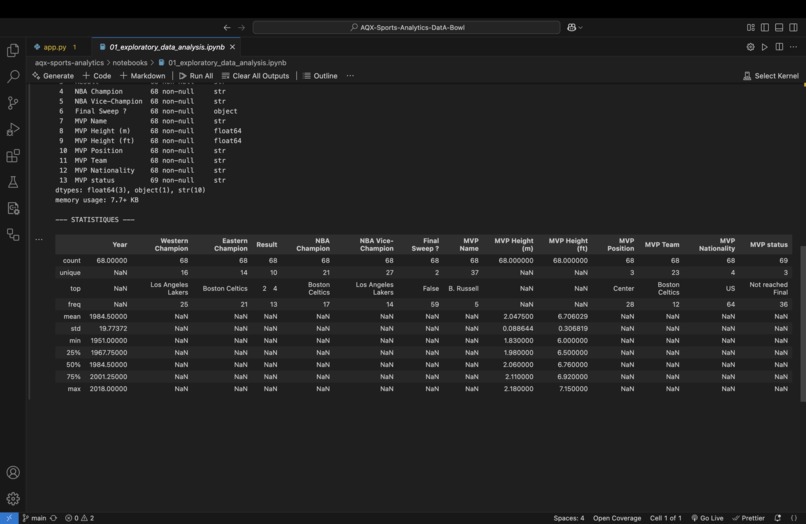Toggle the primary side bar layout icon
Screen dimensions: 806x524
pyautogui.click(x=765, y=27)
